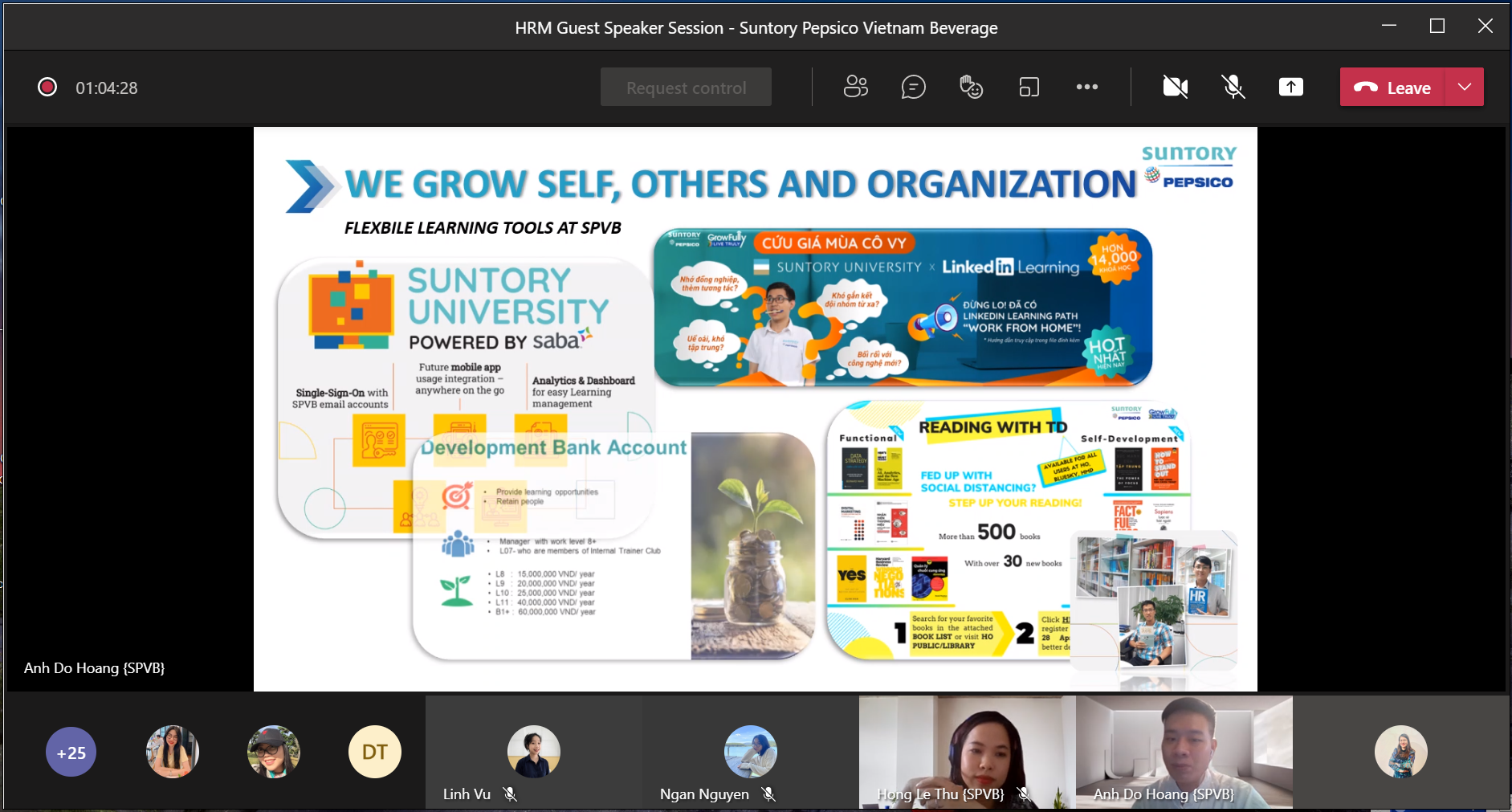Click FED UP WITH SOCIAL DISTANCING? text

coord(978,482)
